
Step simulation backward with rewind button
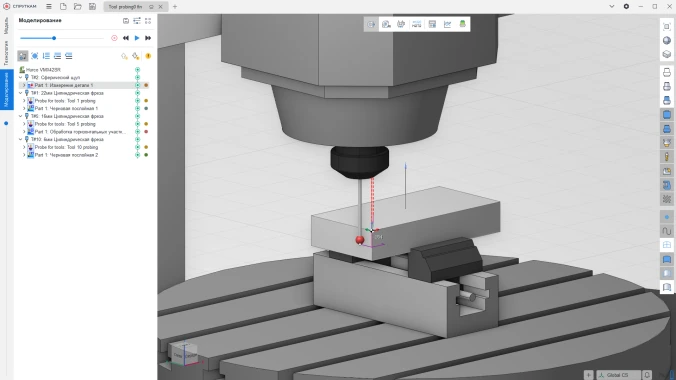pyautogui.click(x=125, y=38)
